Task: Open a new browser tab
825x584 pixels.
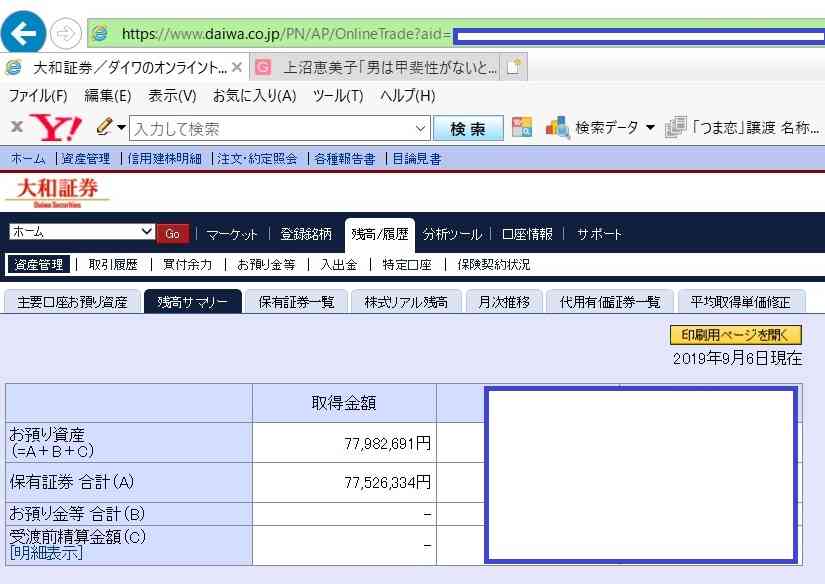Action: point(514,67)
